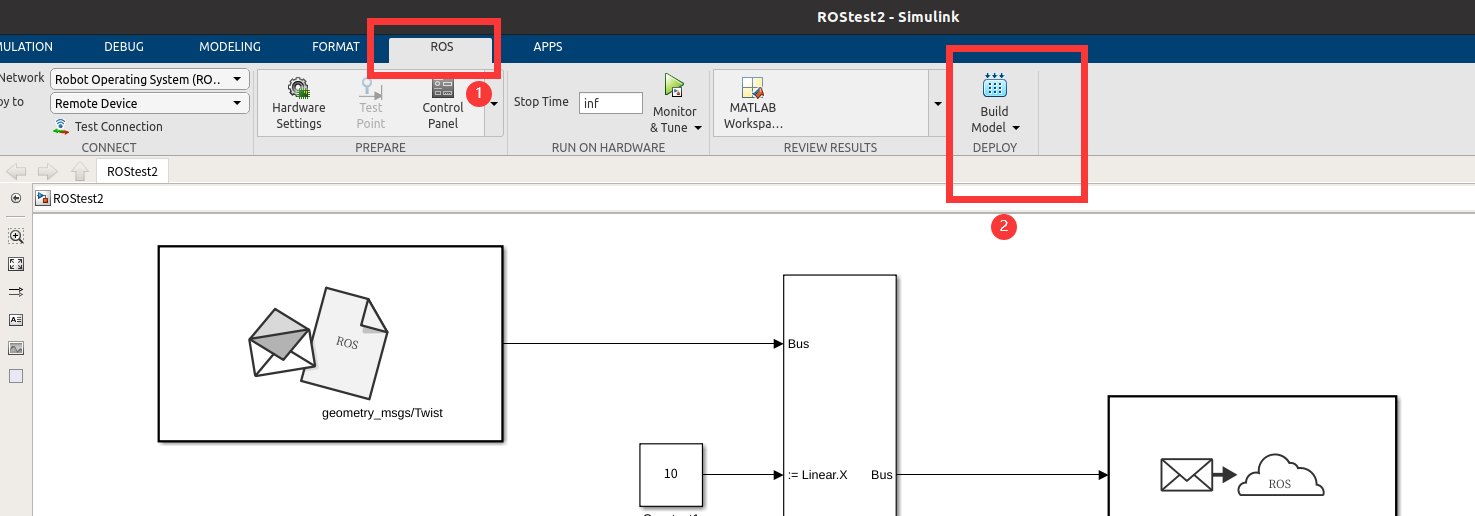Go up to parent with up arrow
The image size is (1475, 516).
click(x=80, y=171)
